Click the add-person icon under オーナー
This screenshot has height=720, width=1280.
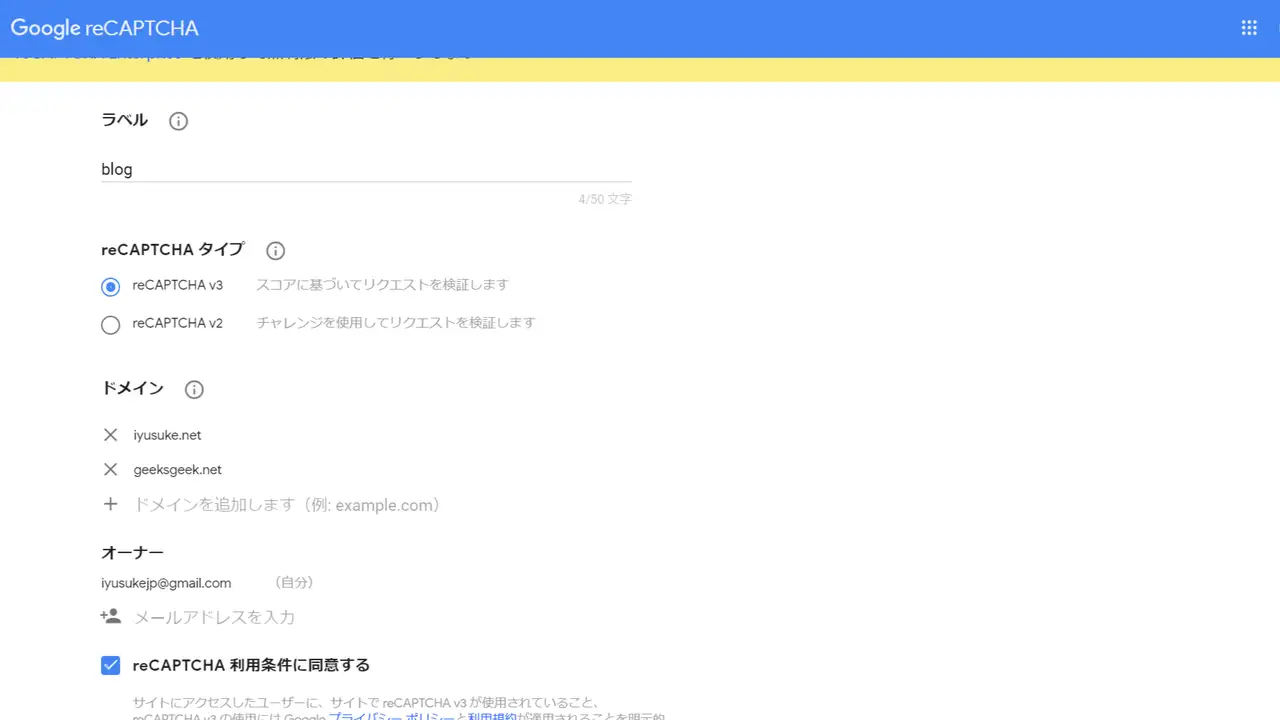pyautogui.click(x=110, y=616)
